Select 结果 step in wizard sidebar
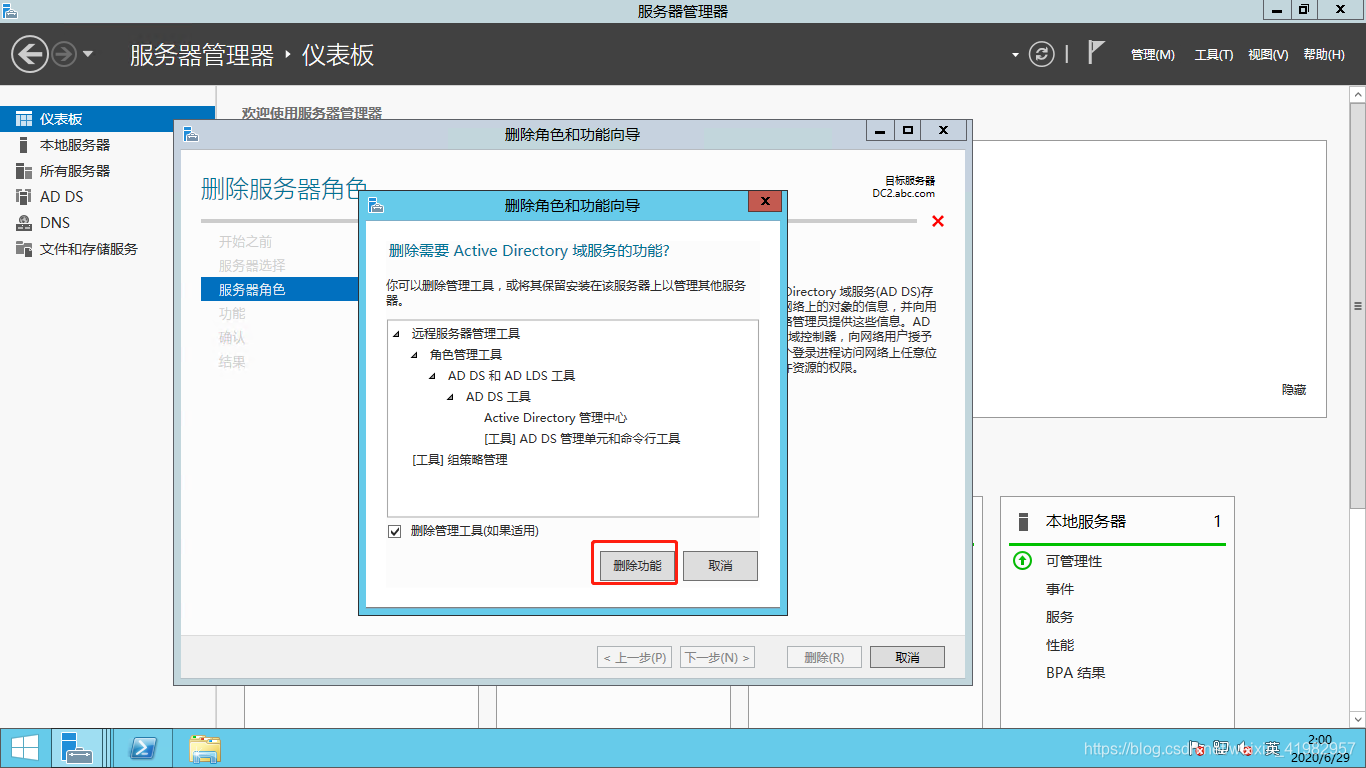 point(232,362)
